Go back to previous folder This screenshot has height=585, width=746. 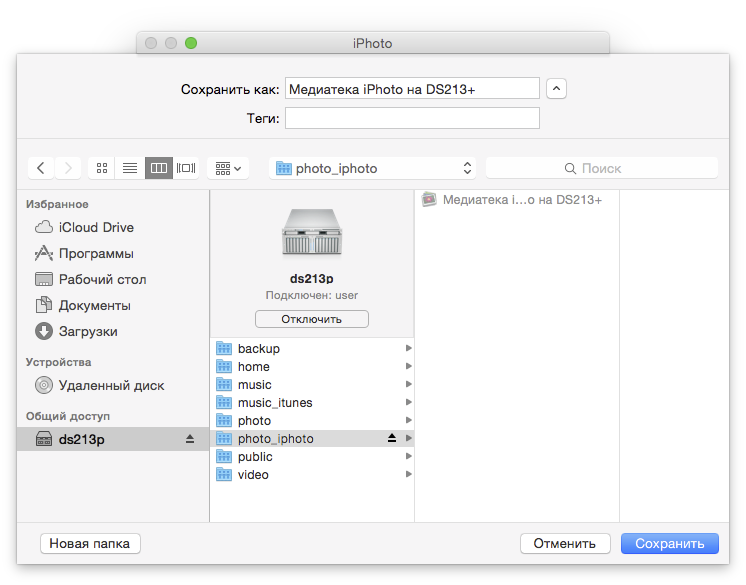pos(40,168)
